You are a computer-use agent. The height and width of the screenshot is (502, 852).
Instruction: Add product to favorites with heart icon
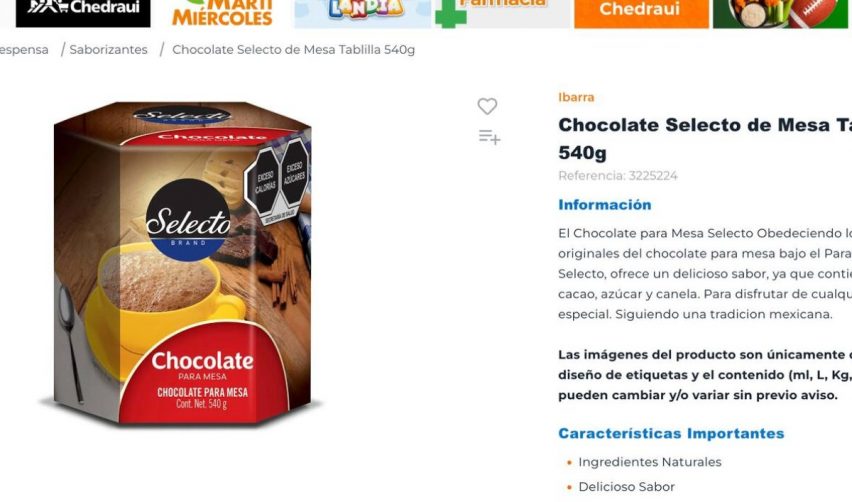[487, 106]
